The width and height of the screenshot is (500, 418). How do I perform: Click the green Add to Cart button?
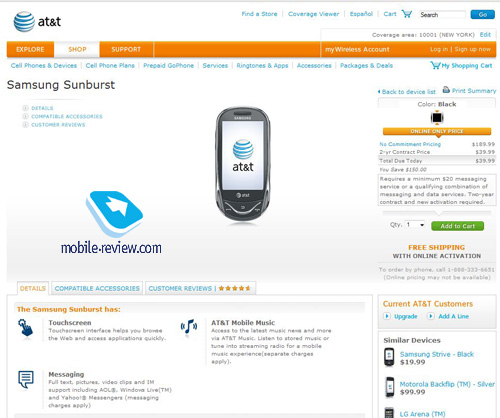tap(457, 226)
